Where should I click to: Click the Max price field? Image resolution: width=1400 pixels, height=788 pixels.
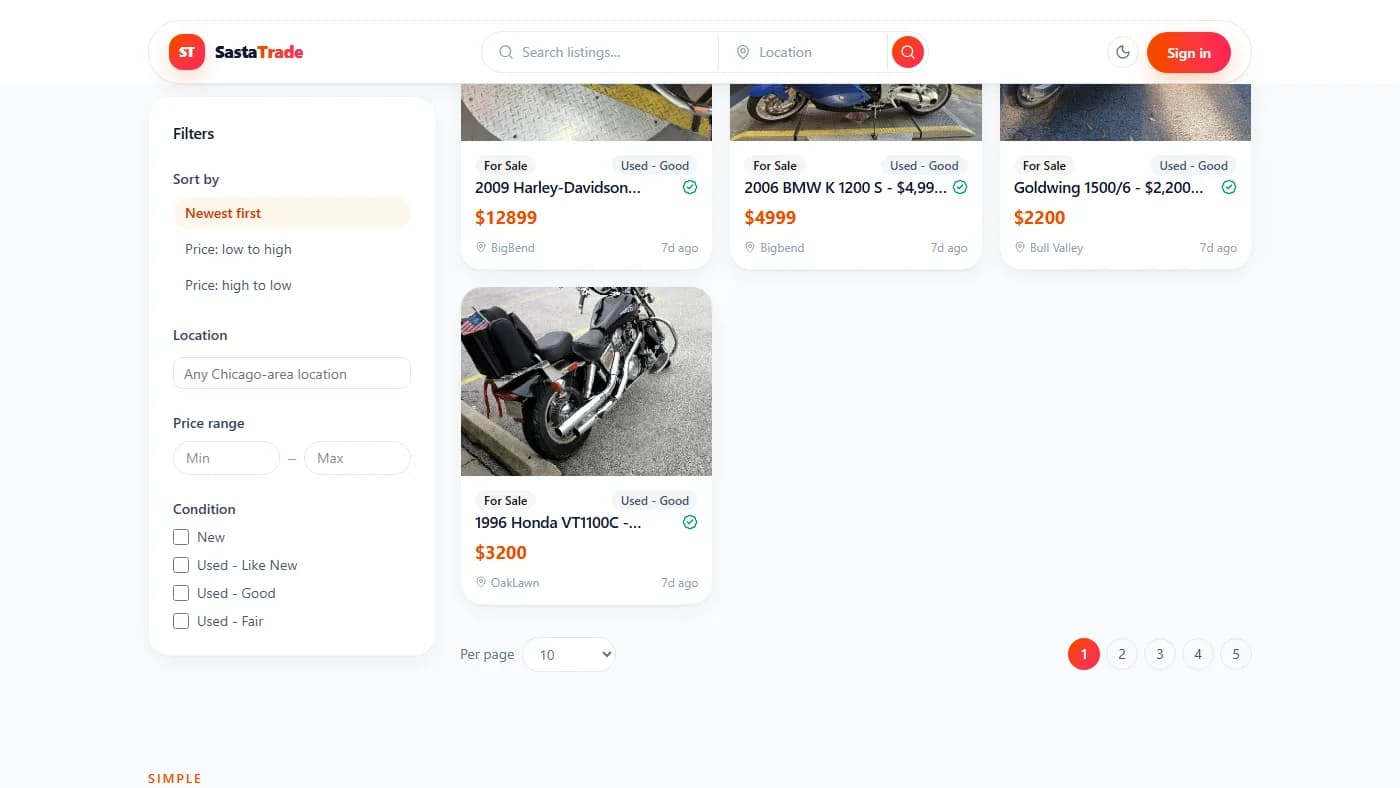point(357,458)
